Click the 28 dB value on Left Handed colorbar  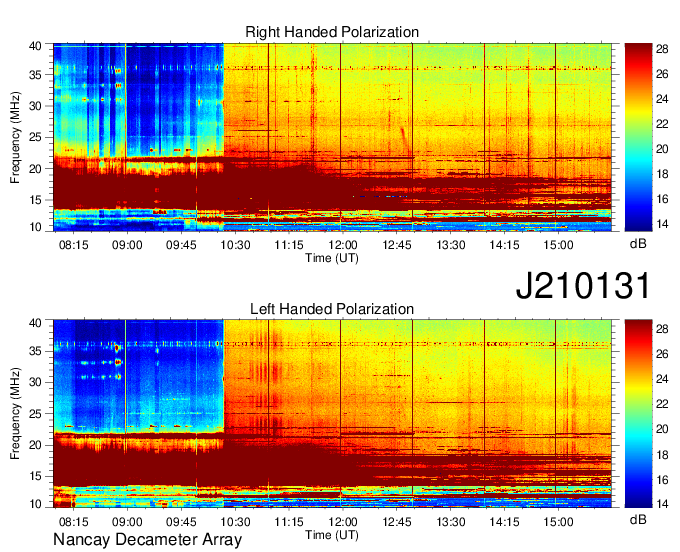(x=662, y=329)
